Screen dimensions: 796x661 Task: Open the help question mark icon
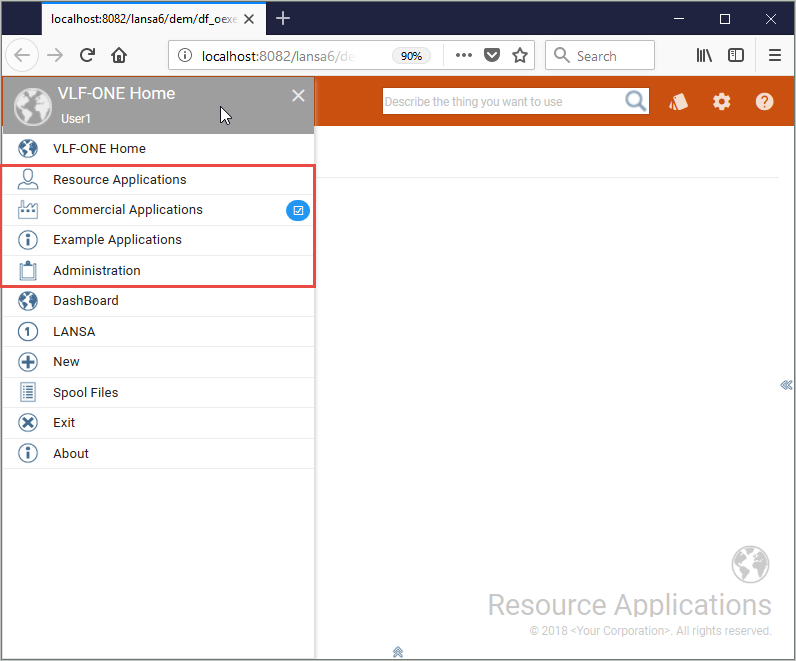(x=764, y=102)
